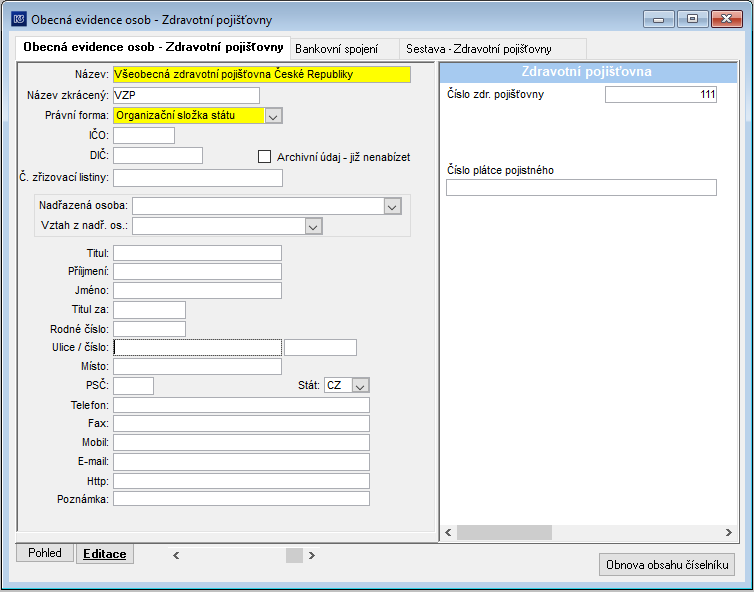Click the right panel horizontal scrollbar thumb
Viewport: 754px width, 592px height.
click(504, 532)
